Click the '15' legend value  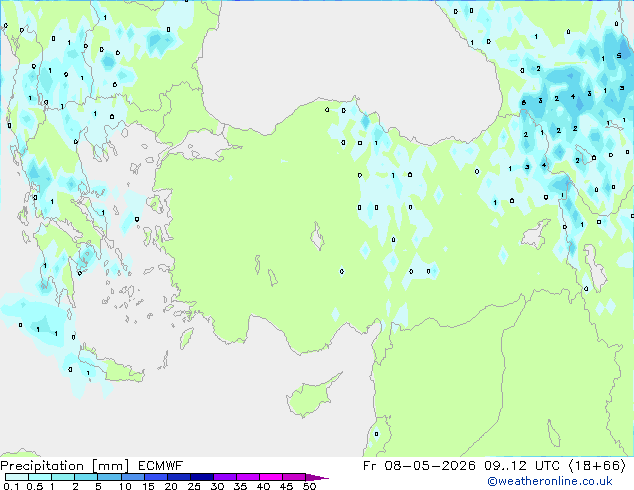point(148,486)
